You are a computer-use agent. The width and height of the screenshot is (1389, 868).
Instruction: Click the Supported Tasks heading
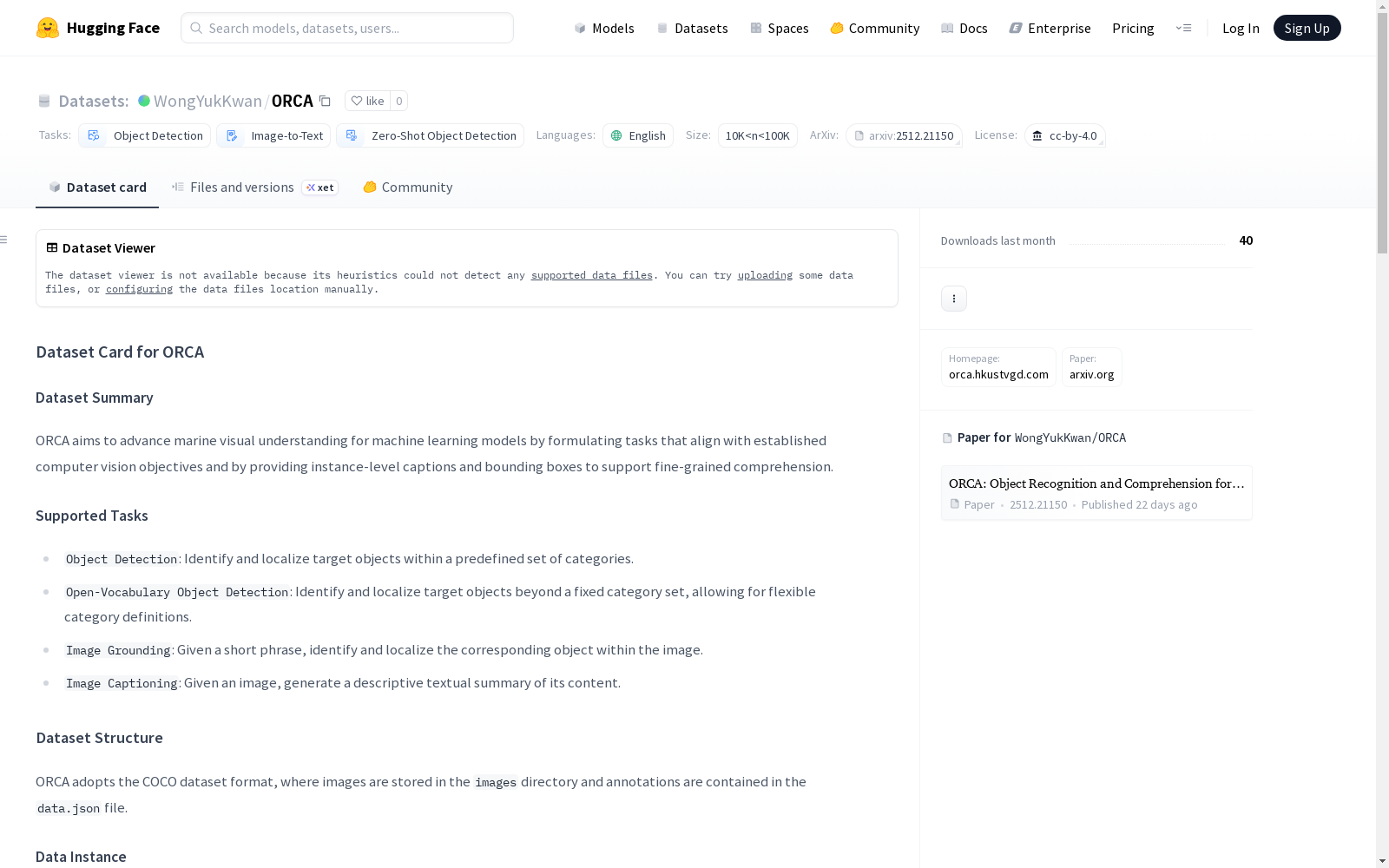[92, 516]
